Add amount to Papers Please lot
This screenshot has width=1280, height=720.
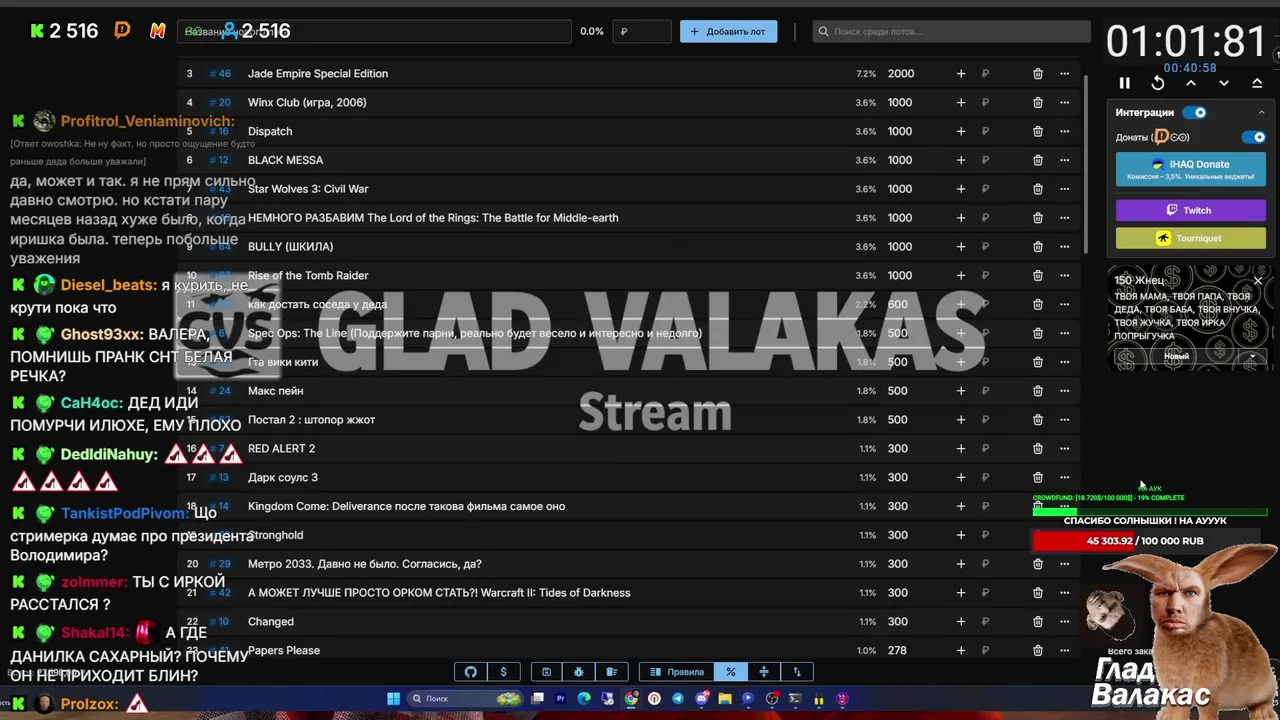[961, 651]
